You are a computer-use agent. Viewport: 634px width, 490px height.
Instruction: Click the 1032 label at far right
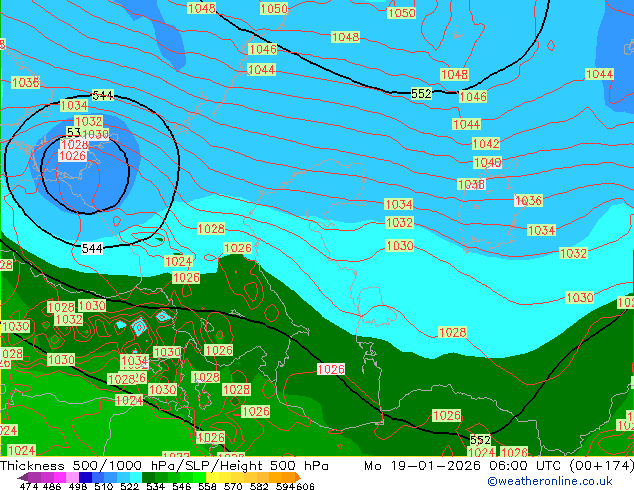[573, 254]
